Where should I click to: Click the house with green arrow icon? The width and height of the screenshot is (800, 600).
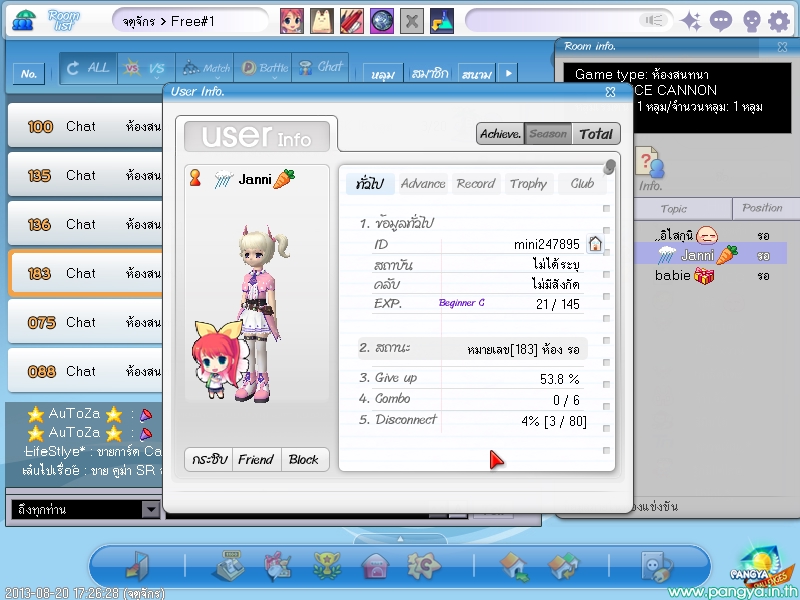click(515, 567)
